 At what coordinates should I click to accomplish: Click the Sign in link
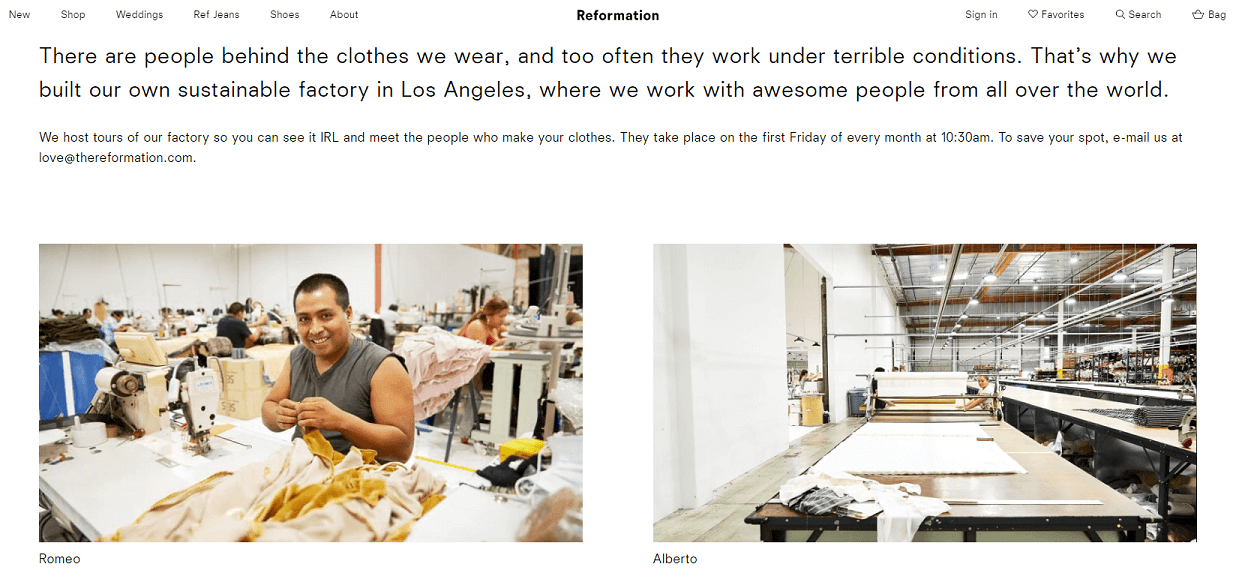981,15
